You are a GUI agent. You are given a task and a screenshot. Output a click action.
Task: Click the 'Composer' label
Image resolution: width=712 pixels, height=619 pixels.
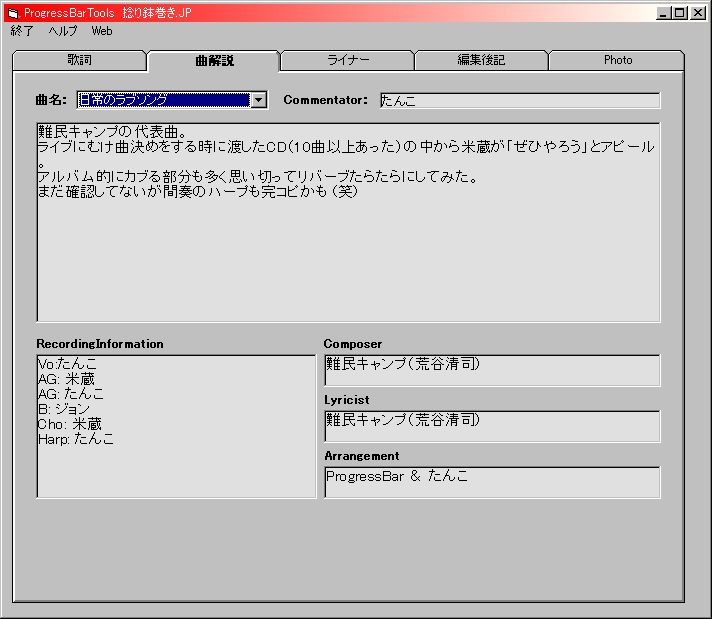coord(353,344)
